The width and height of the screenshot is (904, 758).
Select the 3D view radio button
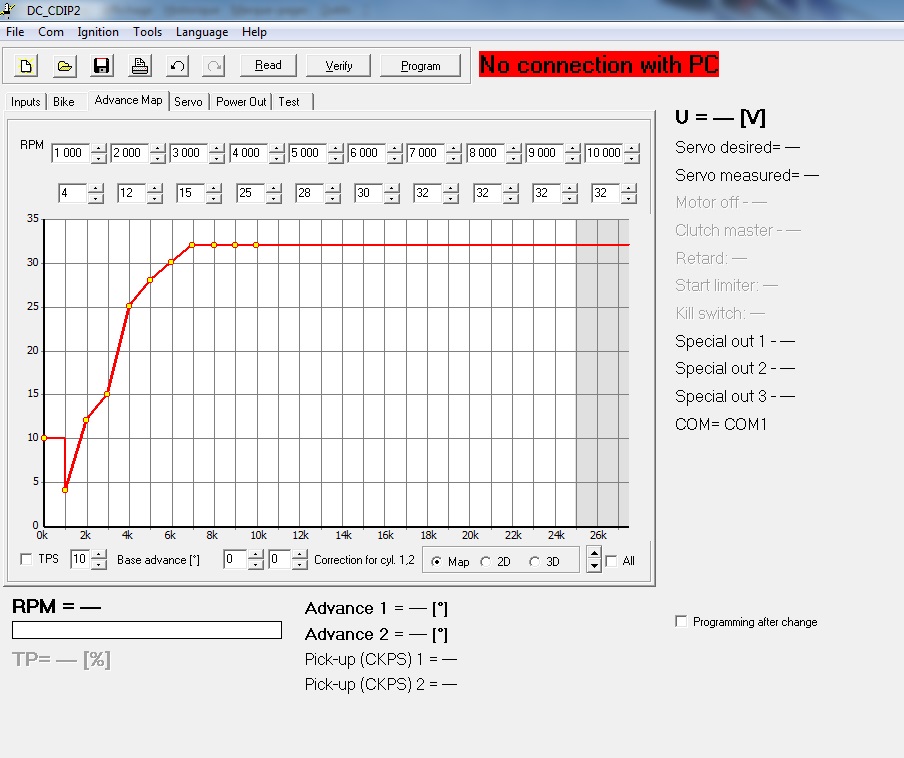click(535, 562)
